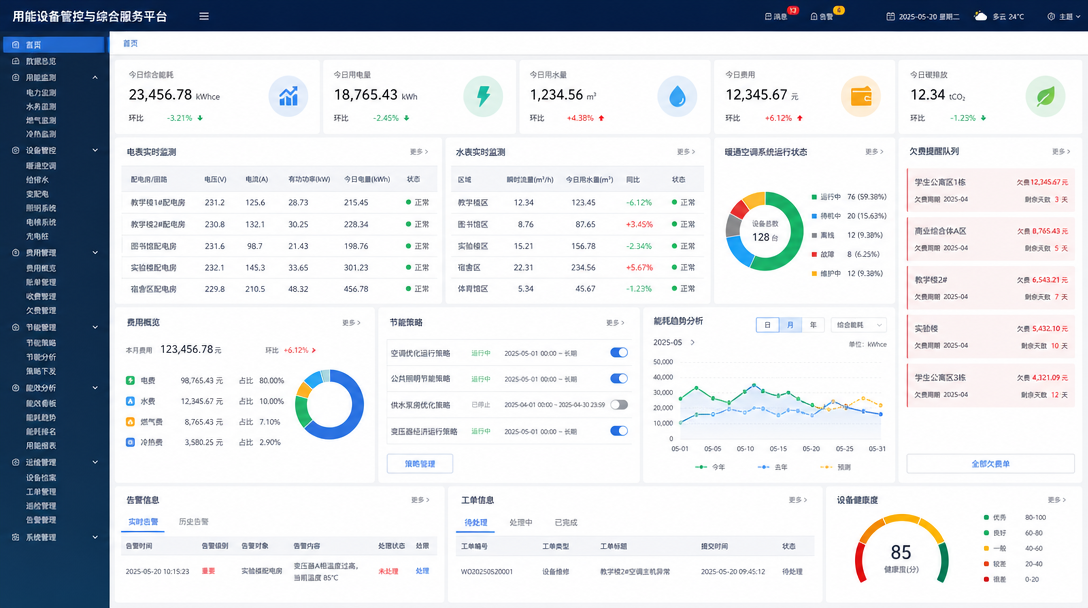Switch to the 历史告警 tab
1088x608 pixels.
(194, 521)
